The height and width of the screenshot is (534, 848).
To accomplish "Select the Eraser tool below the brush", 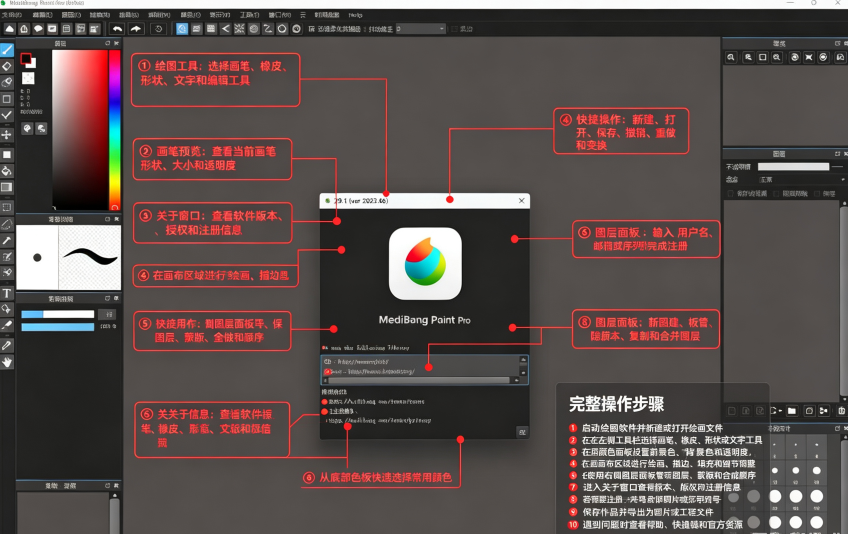I will pos(6,66).
